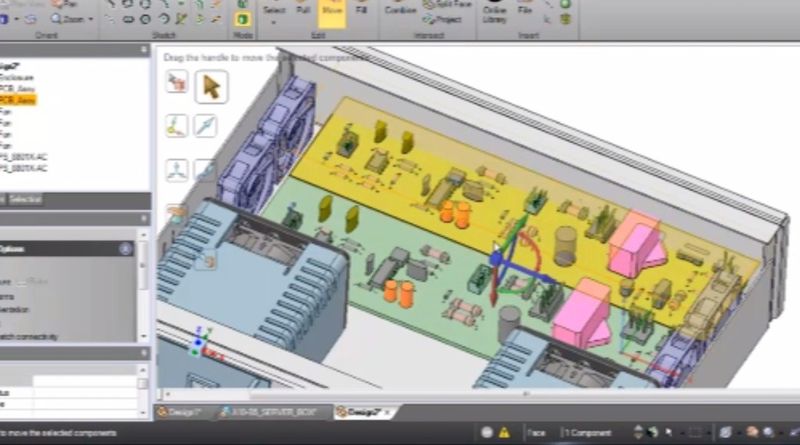Click the Project tool in Intersect group
The height and width of the screenshot is (445, 800).
click(x=442, y=19)
